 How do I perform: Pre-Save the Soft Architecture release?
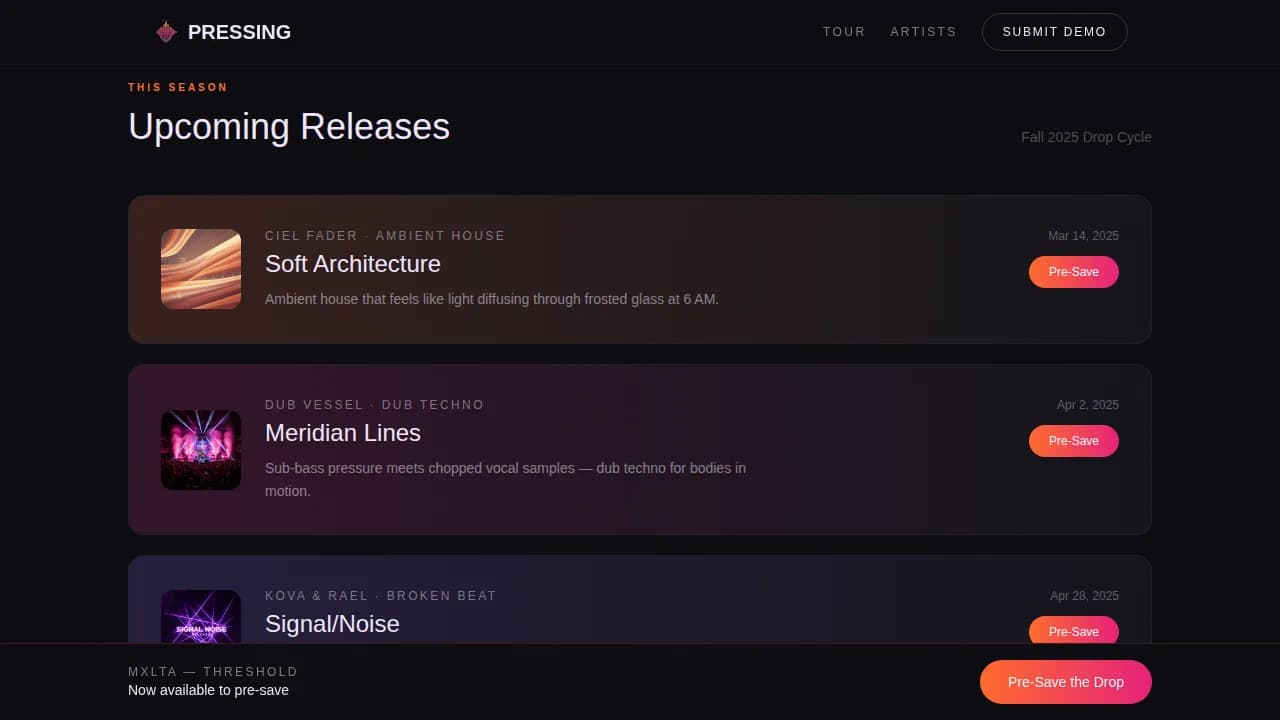point(1073,271)
